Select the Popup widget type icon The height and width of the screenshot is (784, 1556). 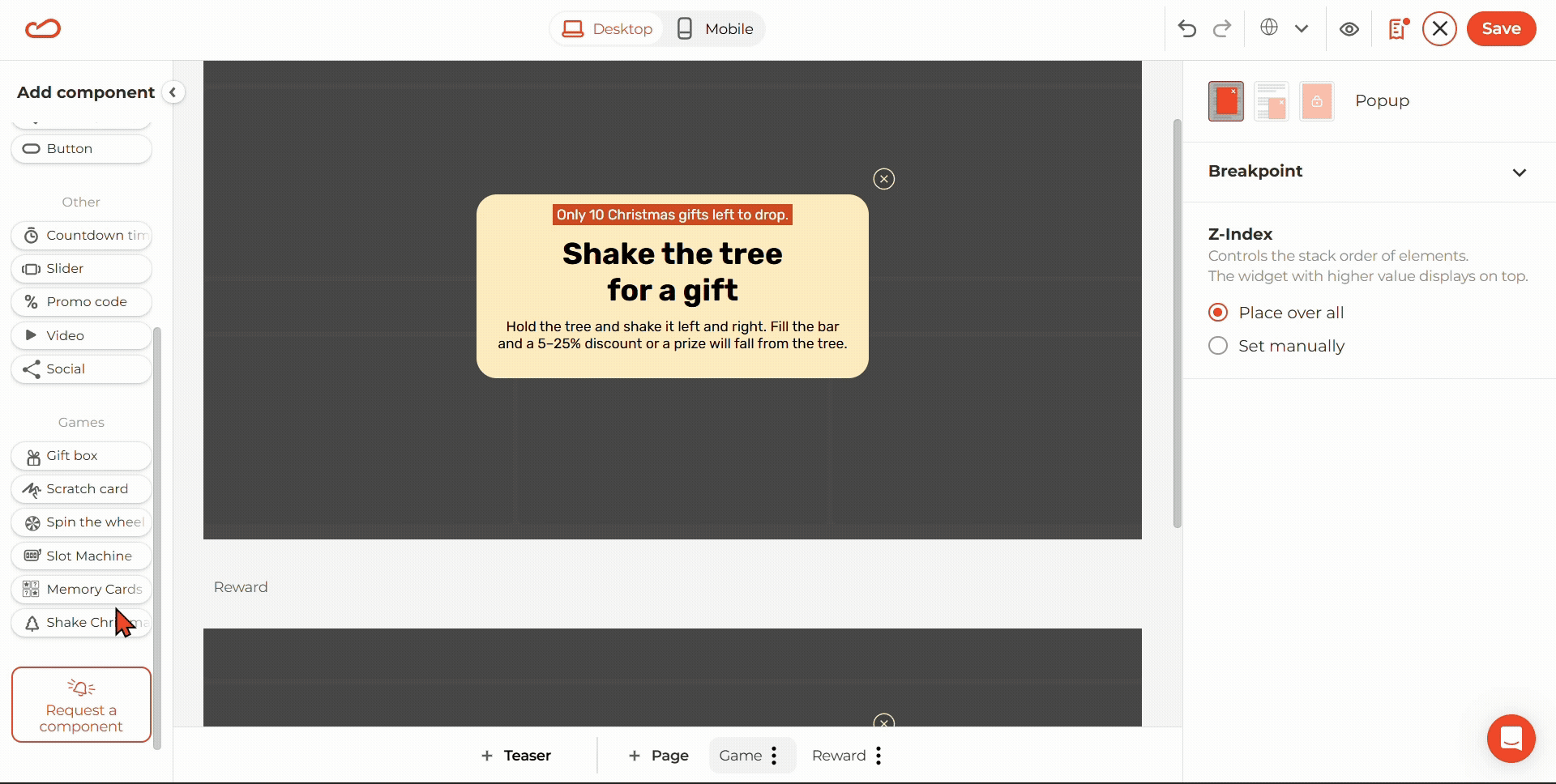[1225, 101]
